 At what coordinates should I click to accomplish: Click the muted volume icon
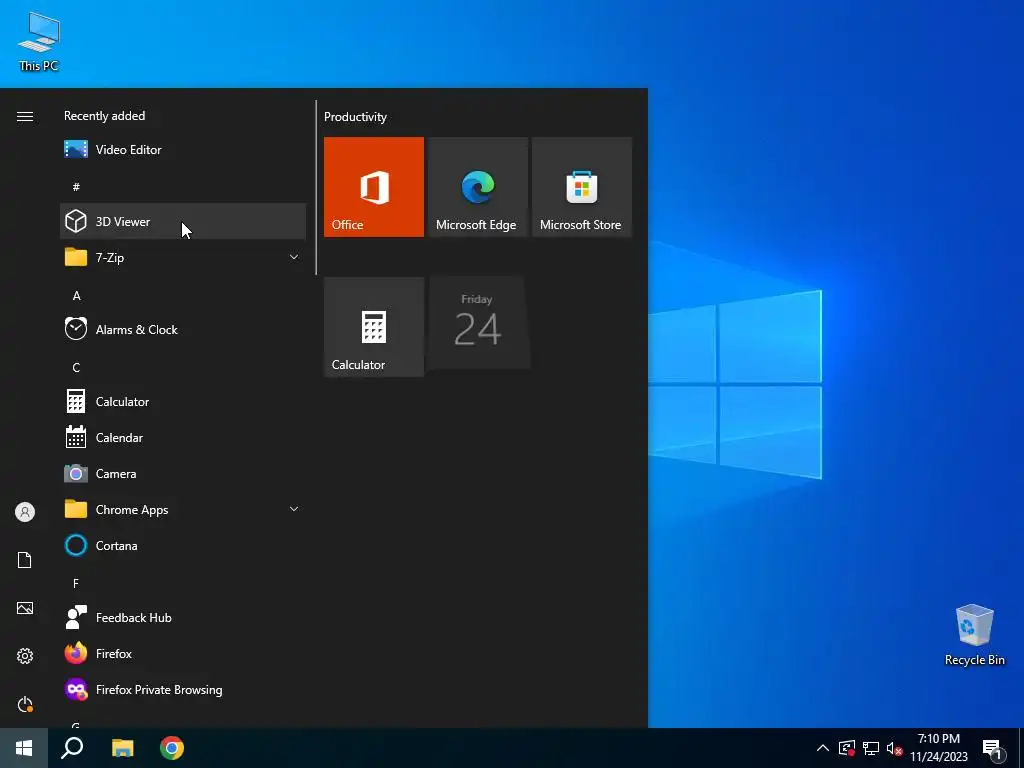click(894, 748)
